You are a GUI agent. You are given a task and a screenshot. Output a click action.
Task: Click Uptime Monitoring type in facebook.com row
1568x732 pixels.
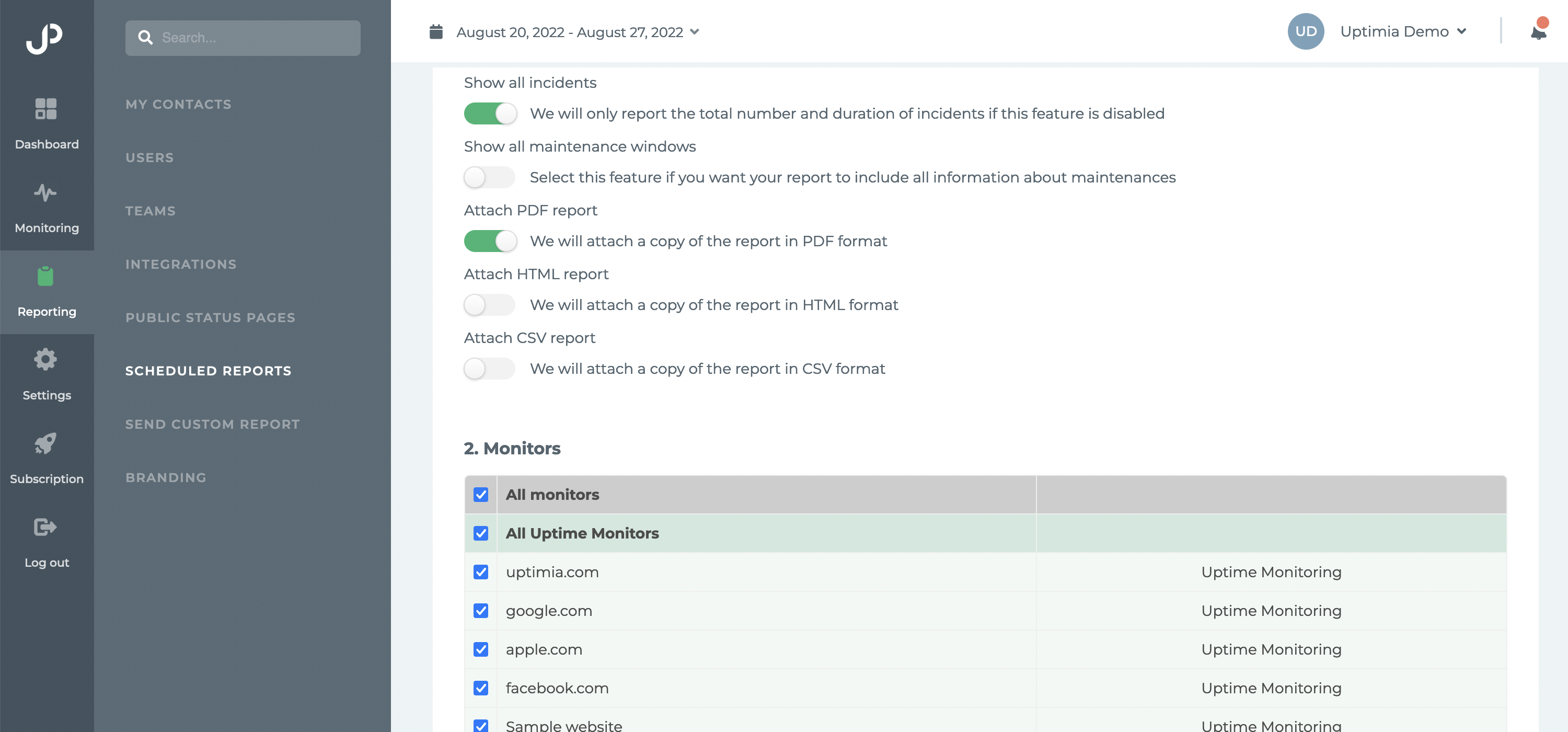pyautogui.click(x=1271, y=688)
